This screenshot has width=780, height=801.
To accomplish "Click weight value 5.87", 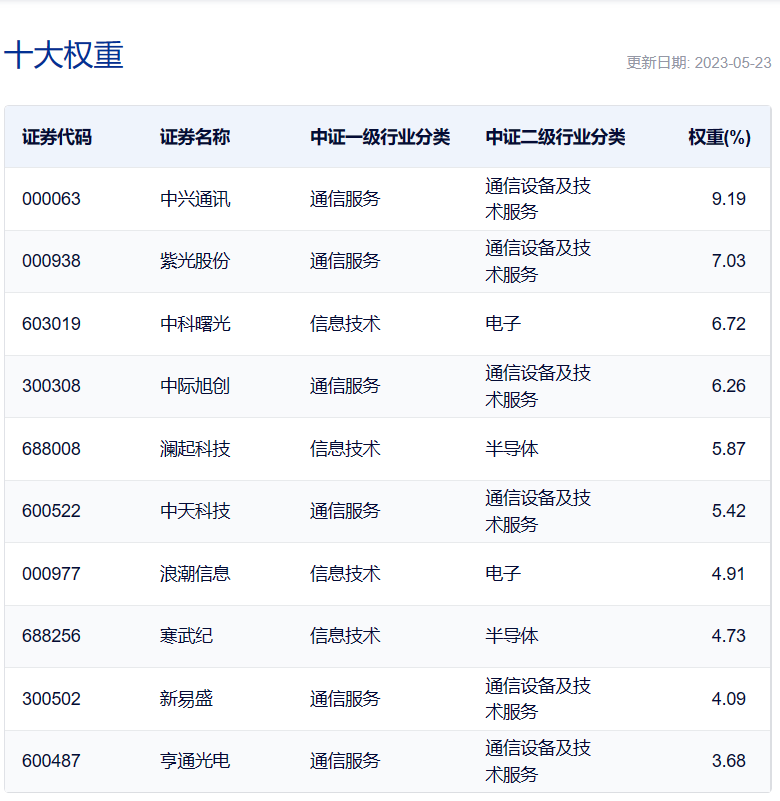I will coord(728,449).
